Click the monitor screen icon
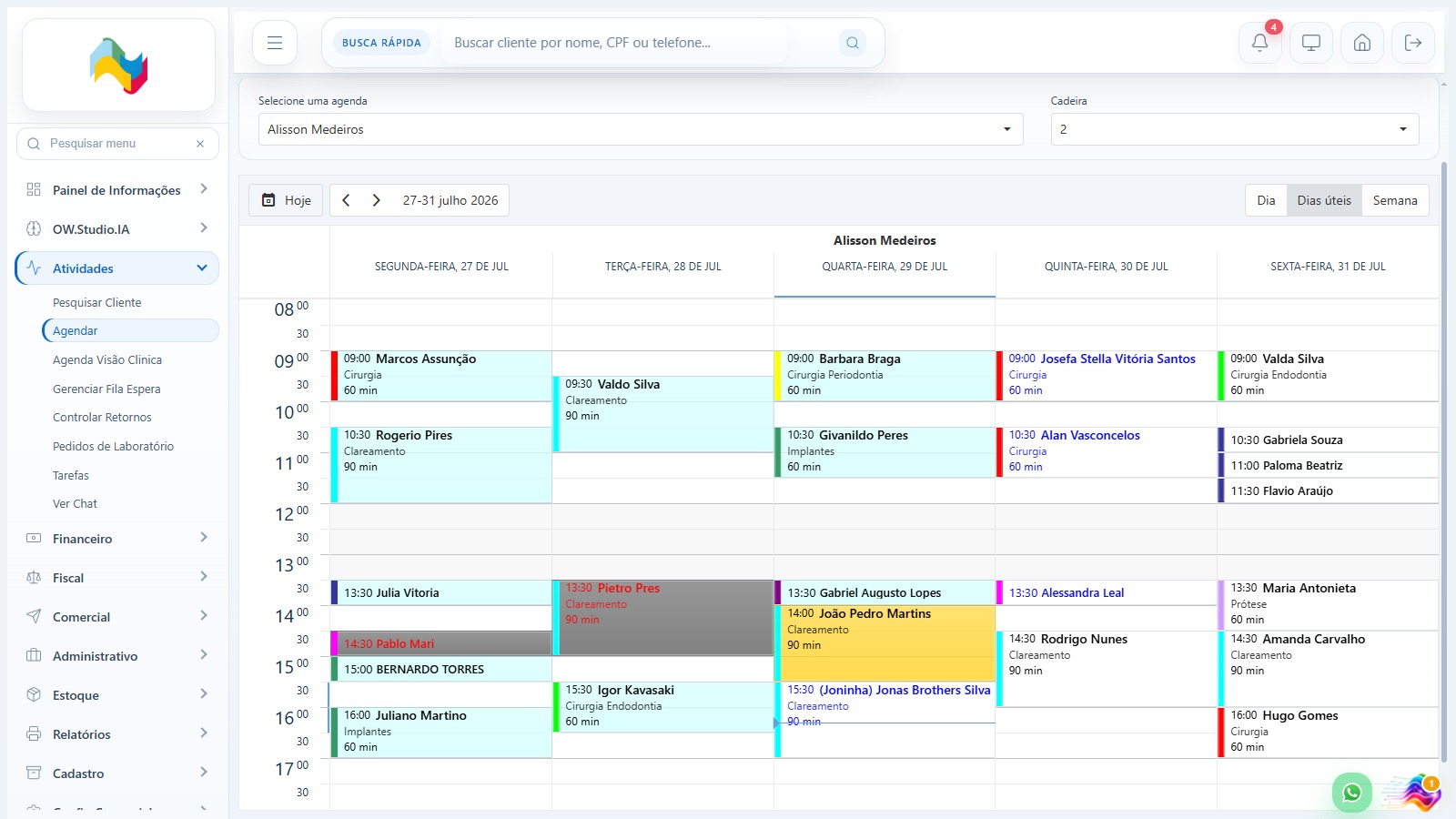 point(1311,43)
